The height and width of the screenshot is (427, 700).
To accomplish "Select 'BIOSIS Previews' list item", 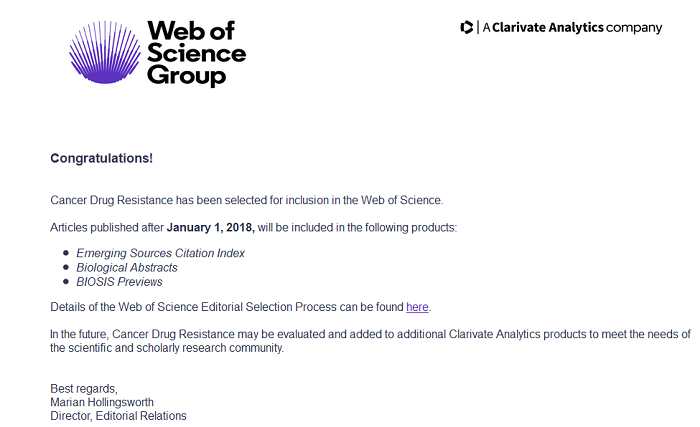I will point(119,282).
